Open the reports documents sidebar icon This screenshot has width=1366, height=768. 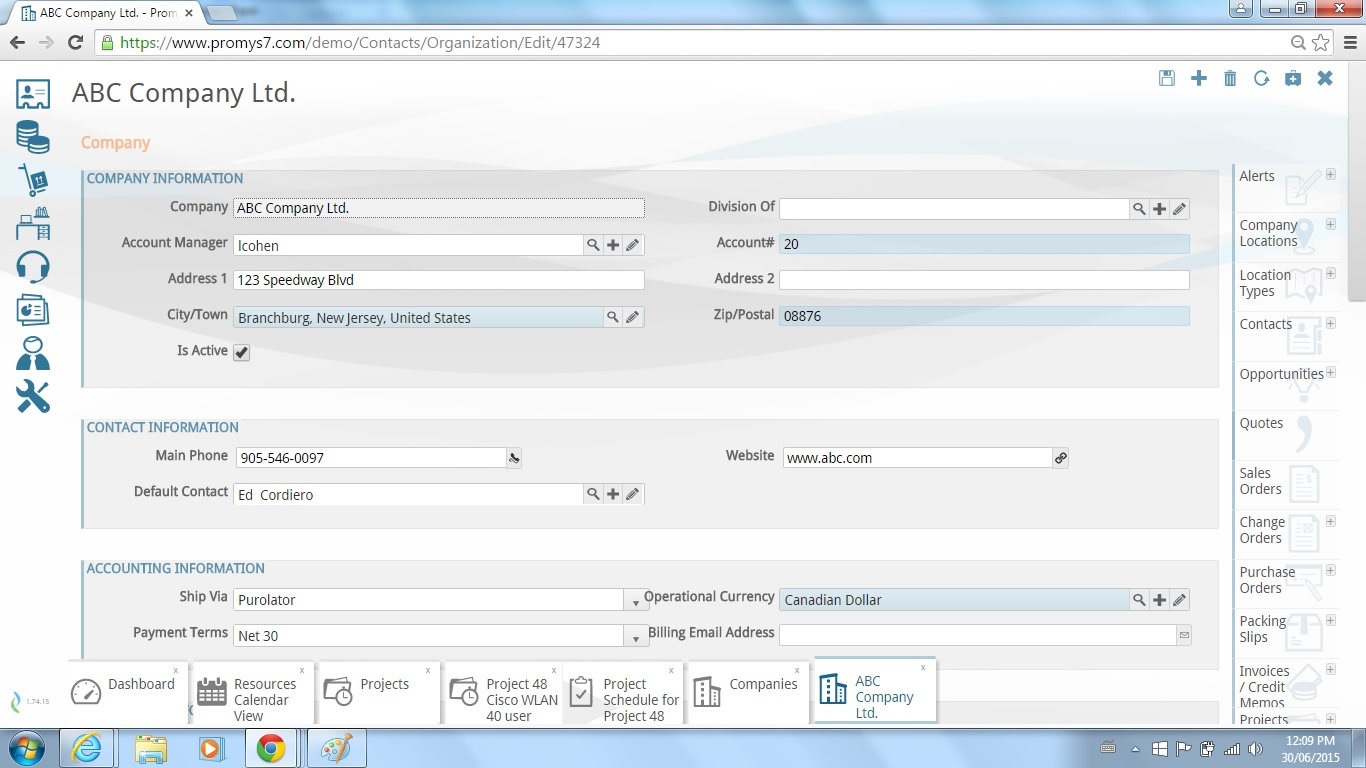pos(33,310)
